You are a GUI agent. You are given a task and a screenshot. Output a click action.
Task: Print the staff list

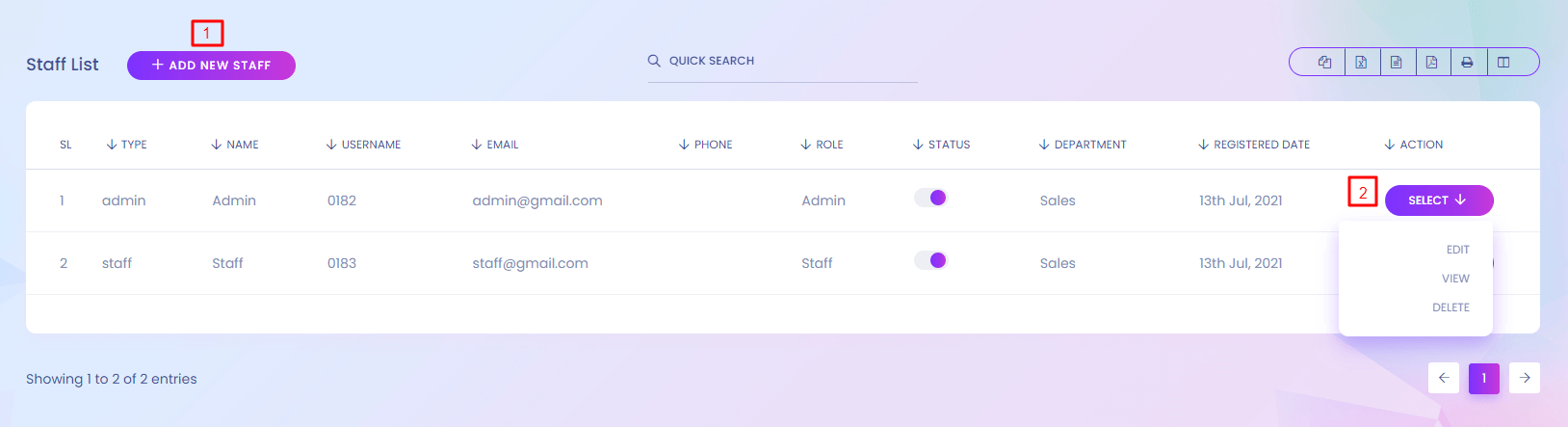click(x=1467, y=63)
